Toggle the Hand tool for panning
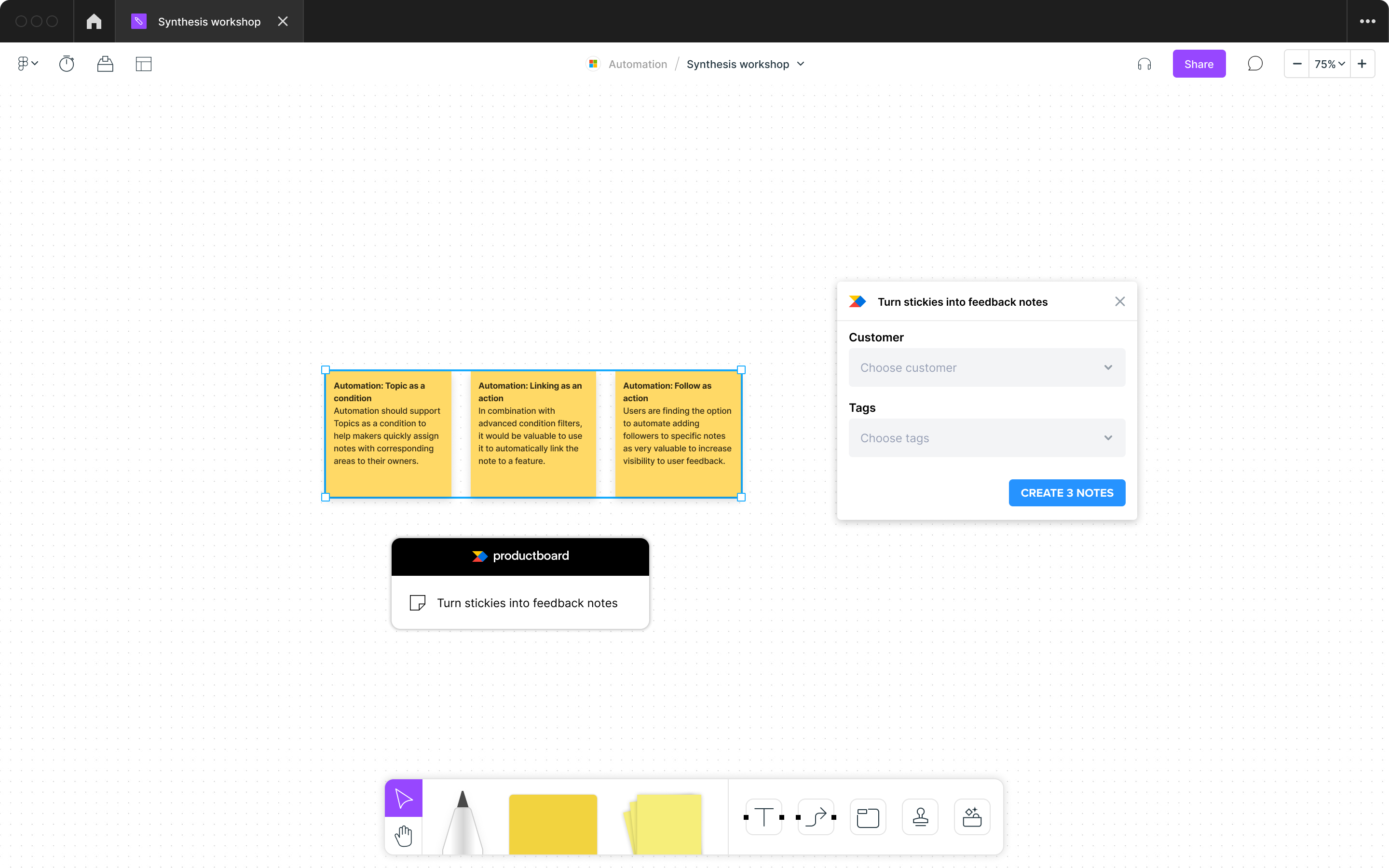This screenshot has width=1389, height=868. [x=404, y=836]
